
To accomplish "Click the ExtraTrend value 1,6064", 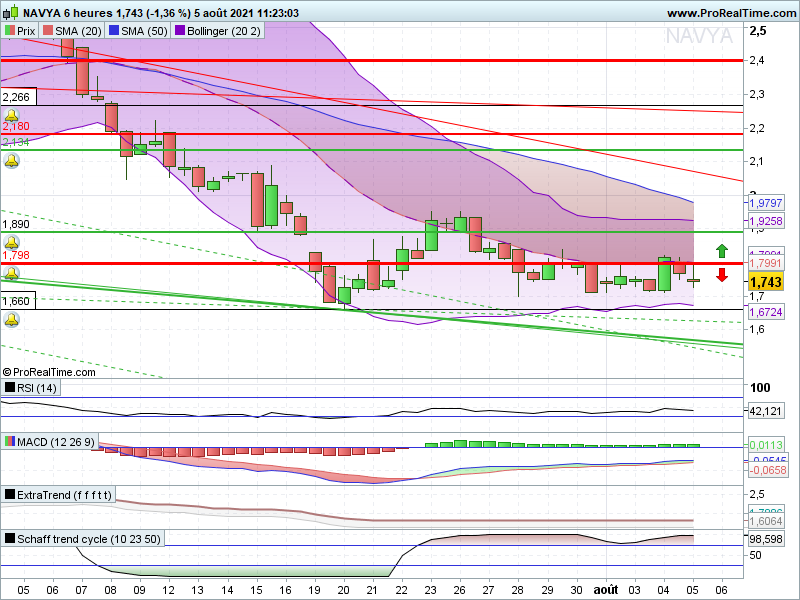I will (765, 521).
